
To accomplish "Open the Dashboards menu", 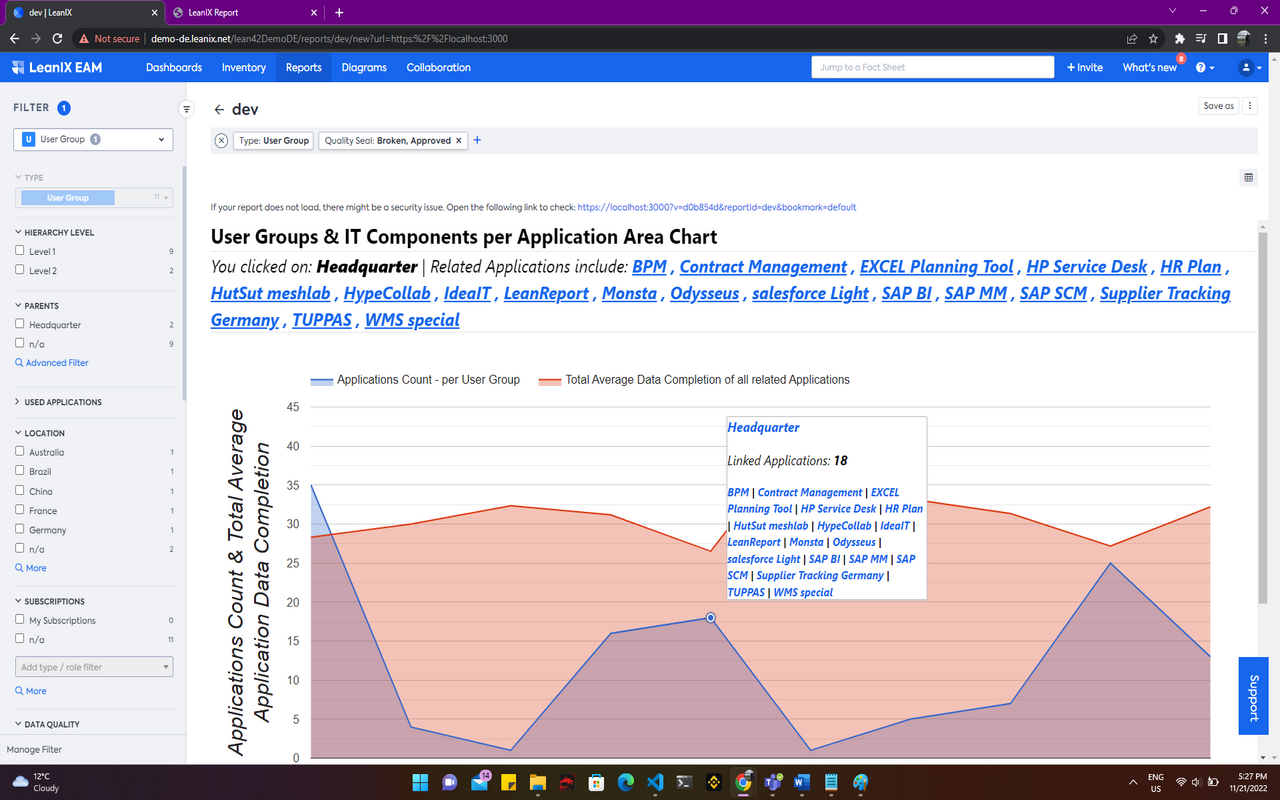I will (x=174, y=67).
